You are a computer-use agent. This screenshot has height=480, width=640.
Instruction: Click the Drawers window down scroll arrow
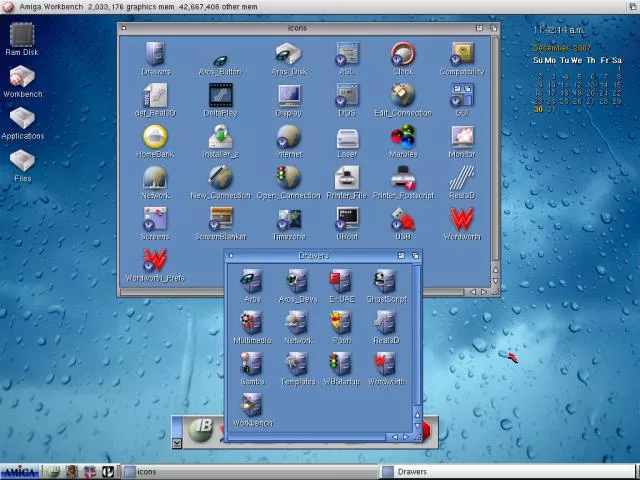[417, 424]
